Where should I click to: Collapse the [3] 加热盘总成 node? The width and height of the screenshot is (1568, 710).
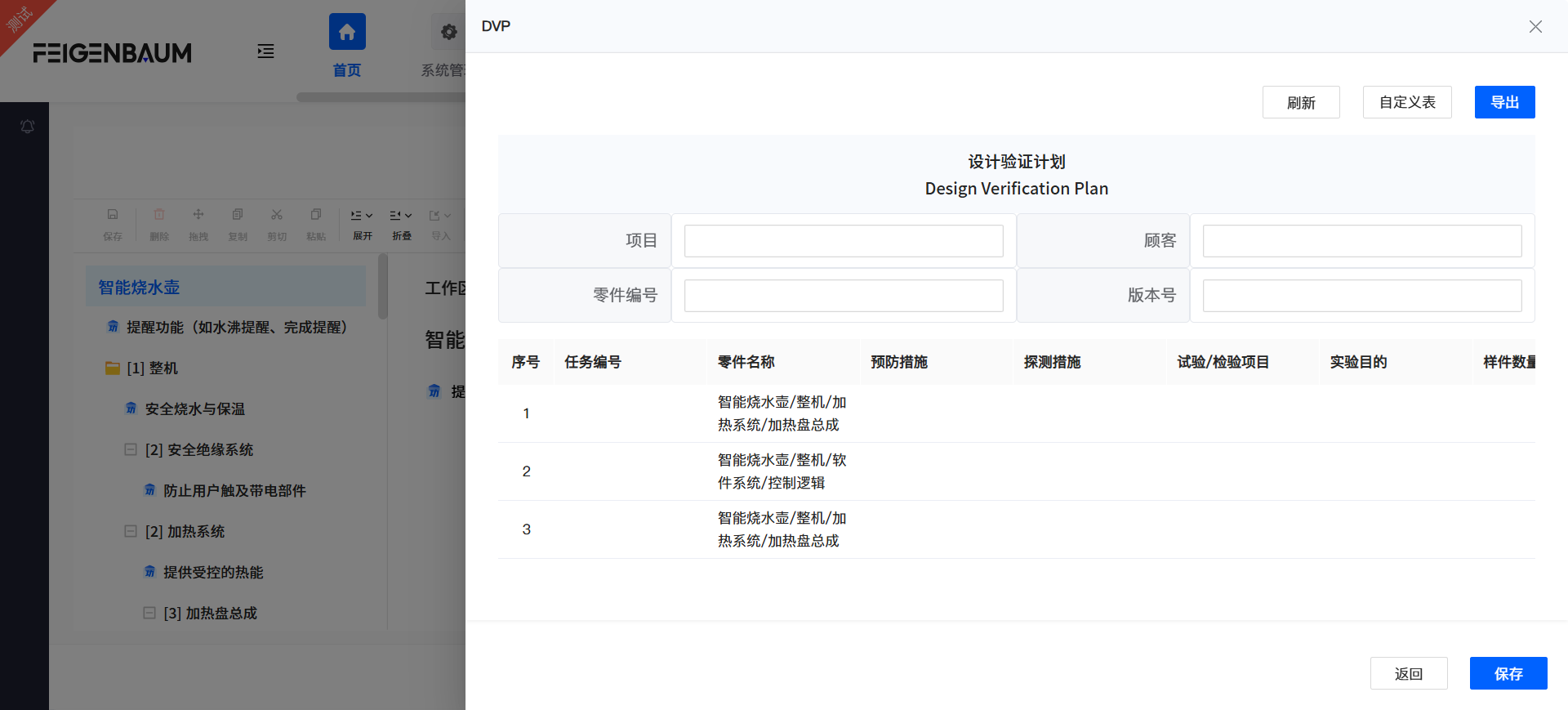149,613
